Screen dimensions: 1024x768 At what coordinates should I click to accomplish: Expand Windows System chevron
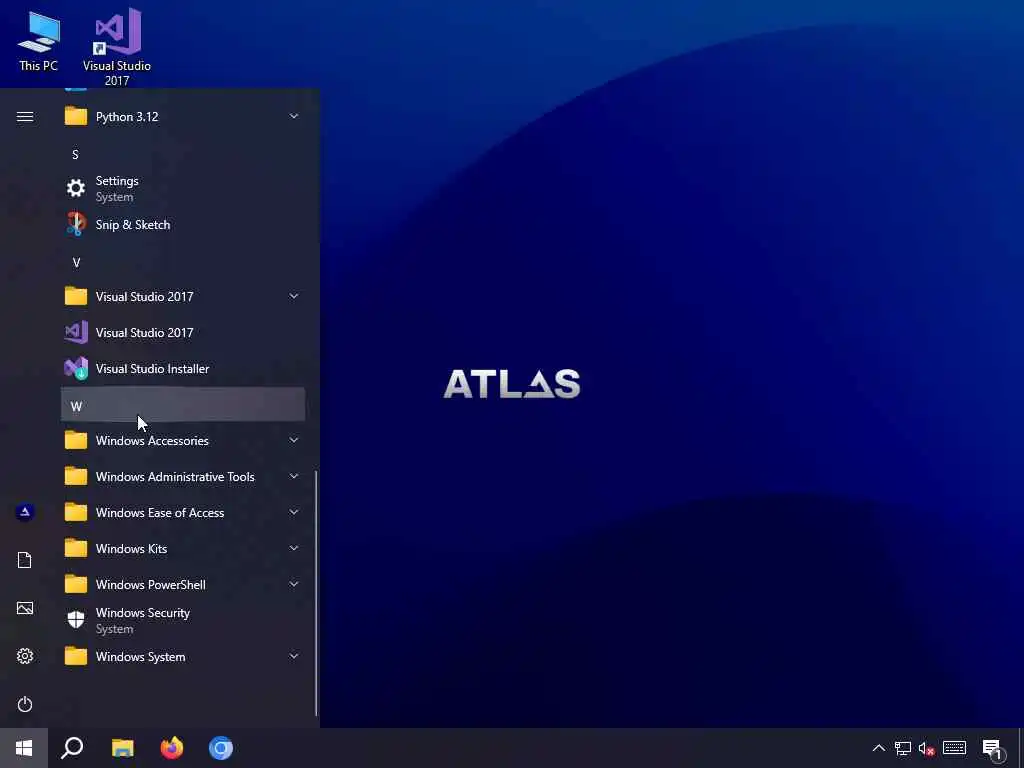tap(294, 656)
